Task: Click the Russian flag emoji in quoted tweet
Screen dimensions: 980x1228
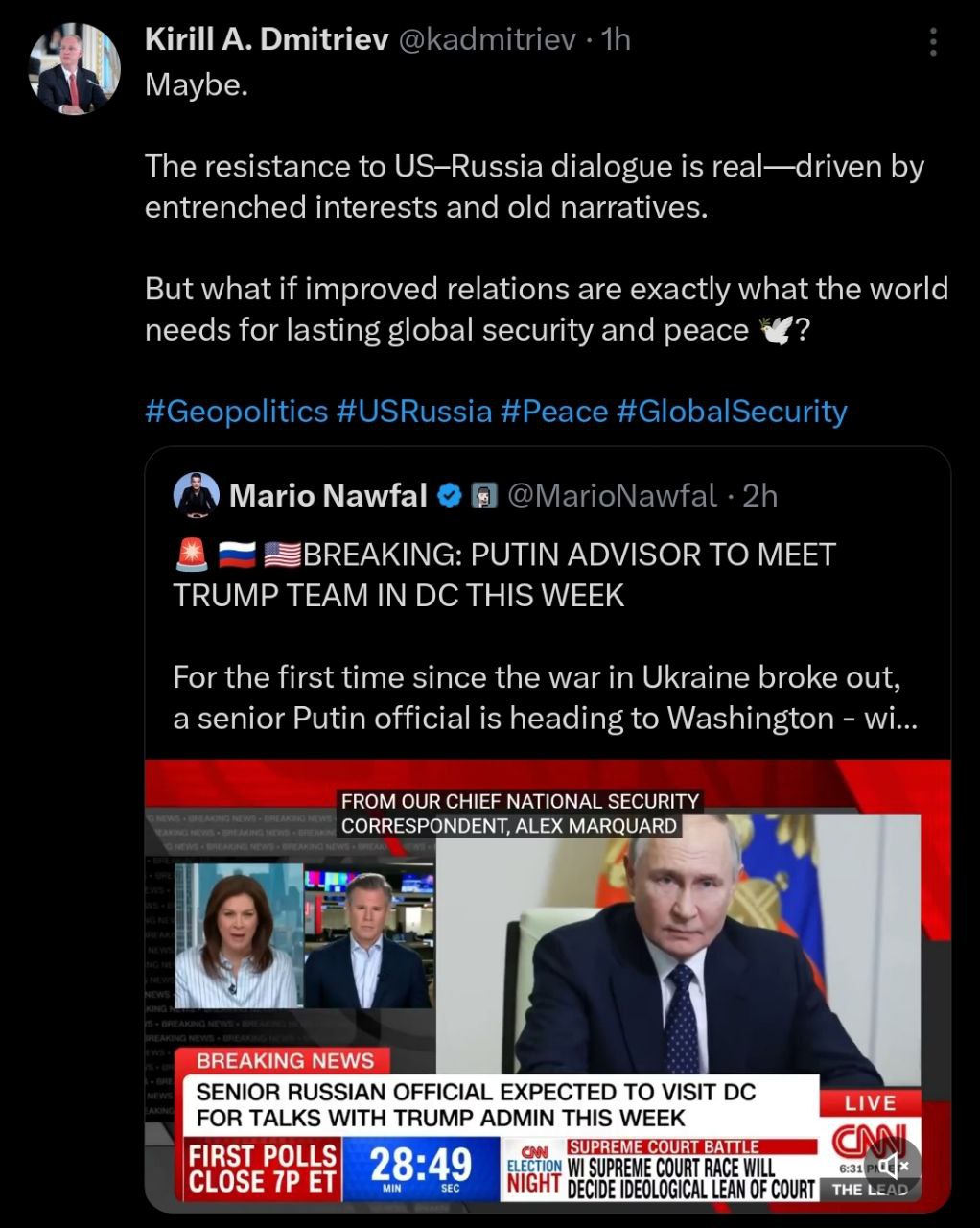Action: tap(237, 555)
